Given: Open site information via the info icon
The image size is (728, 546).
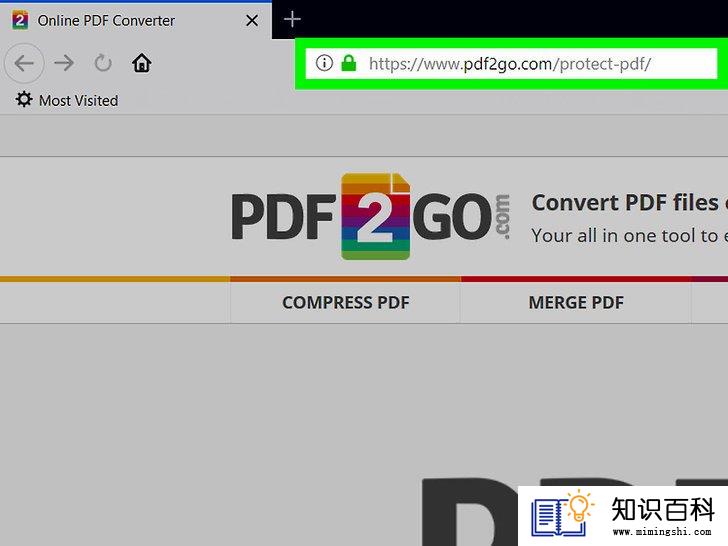Looking at the screenshot, I should pos(324,63).
